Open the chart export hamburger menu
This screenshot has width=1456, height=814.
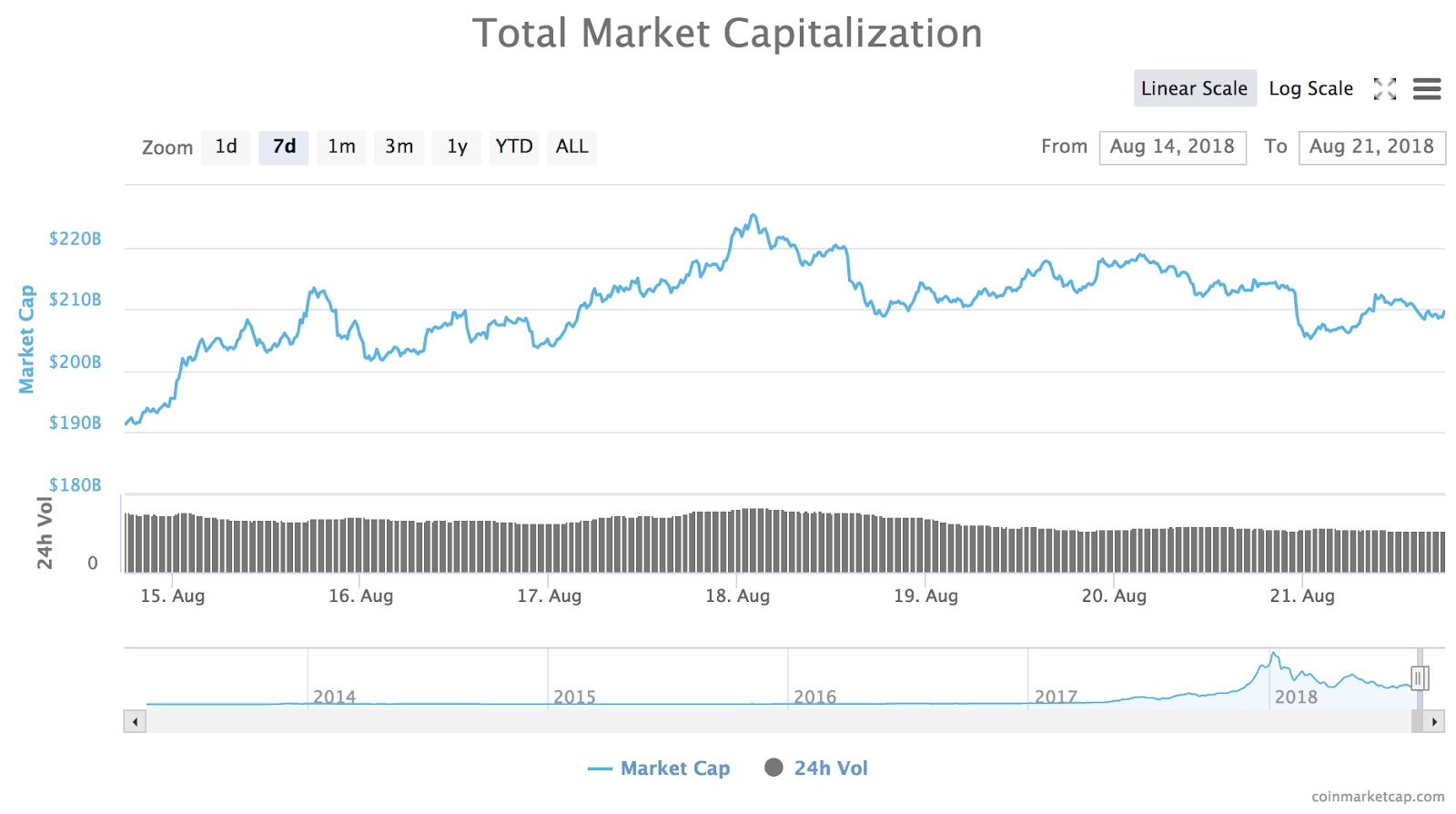click(1427, 88)
